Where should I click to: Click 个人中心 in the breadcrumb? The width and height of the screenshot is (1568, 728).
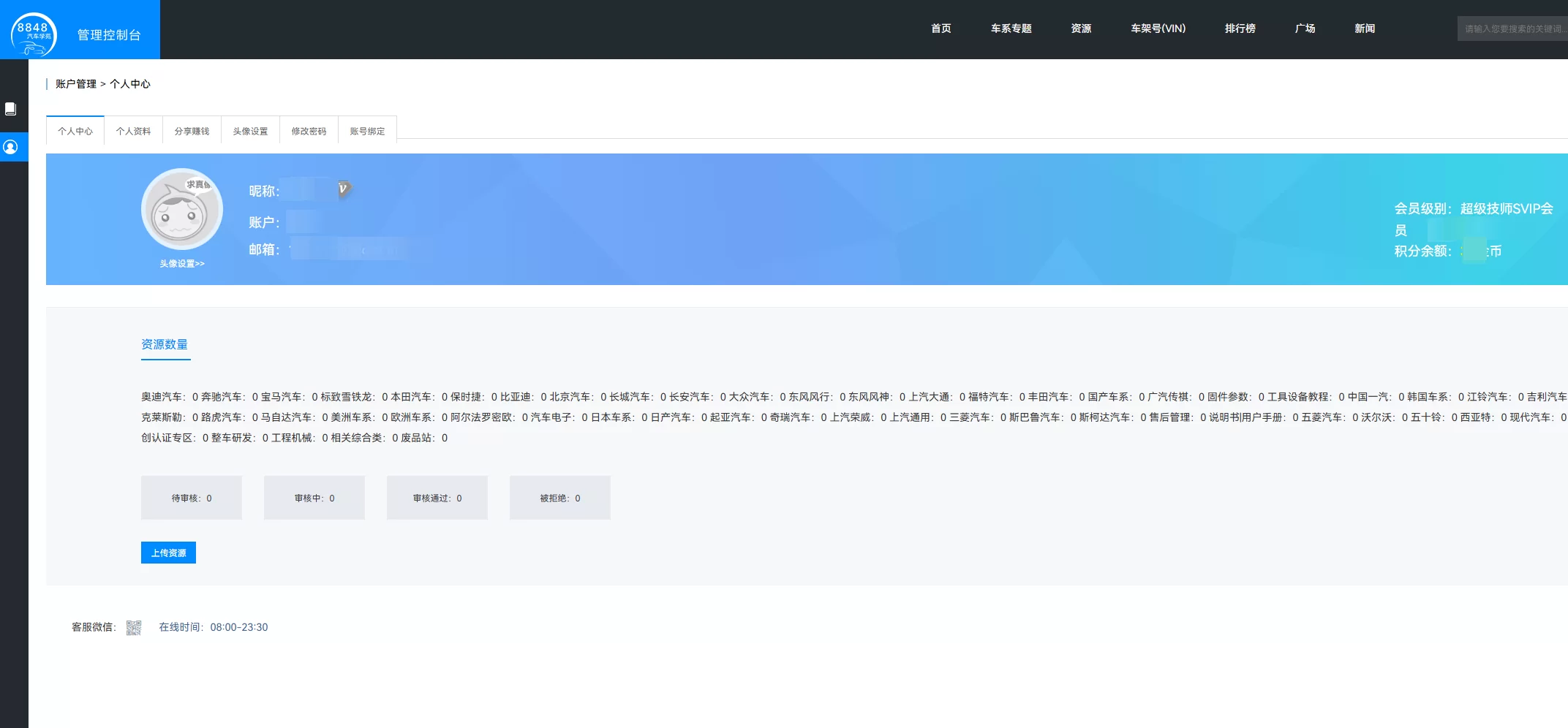tap(130, 84)
